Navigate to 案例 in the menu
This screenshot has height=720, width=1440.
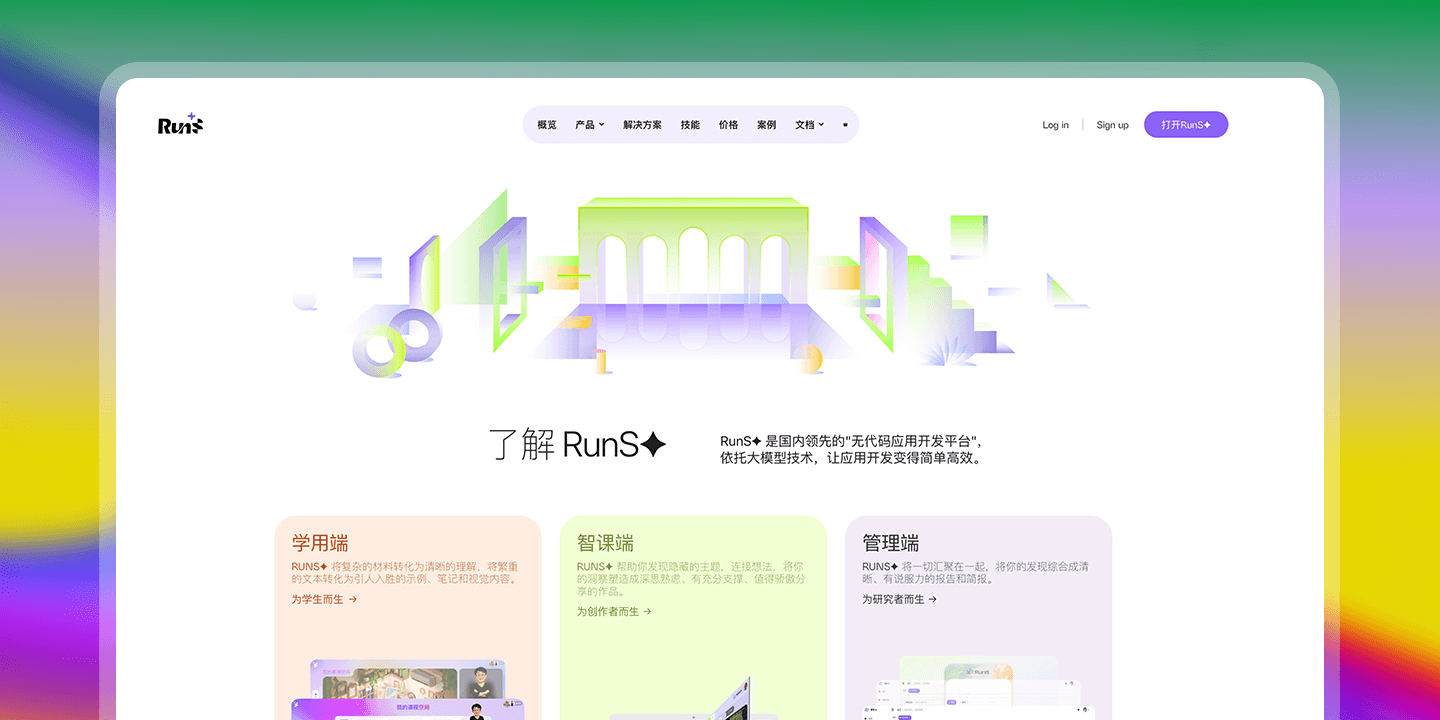(x=766, y=125)
